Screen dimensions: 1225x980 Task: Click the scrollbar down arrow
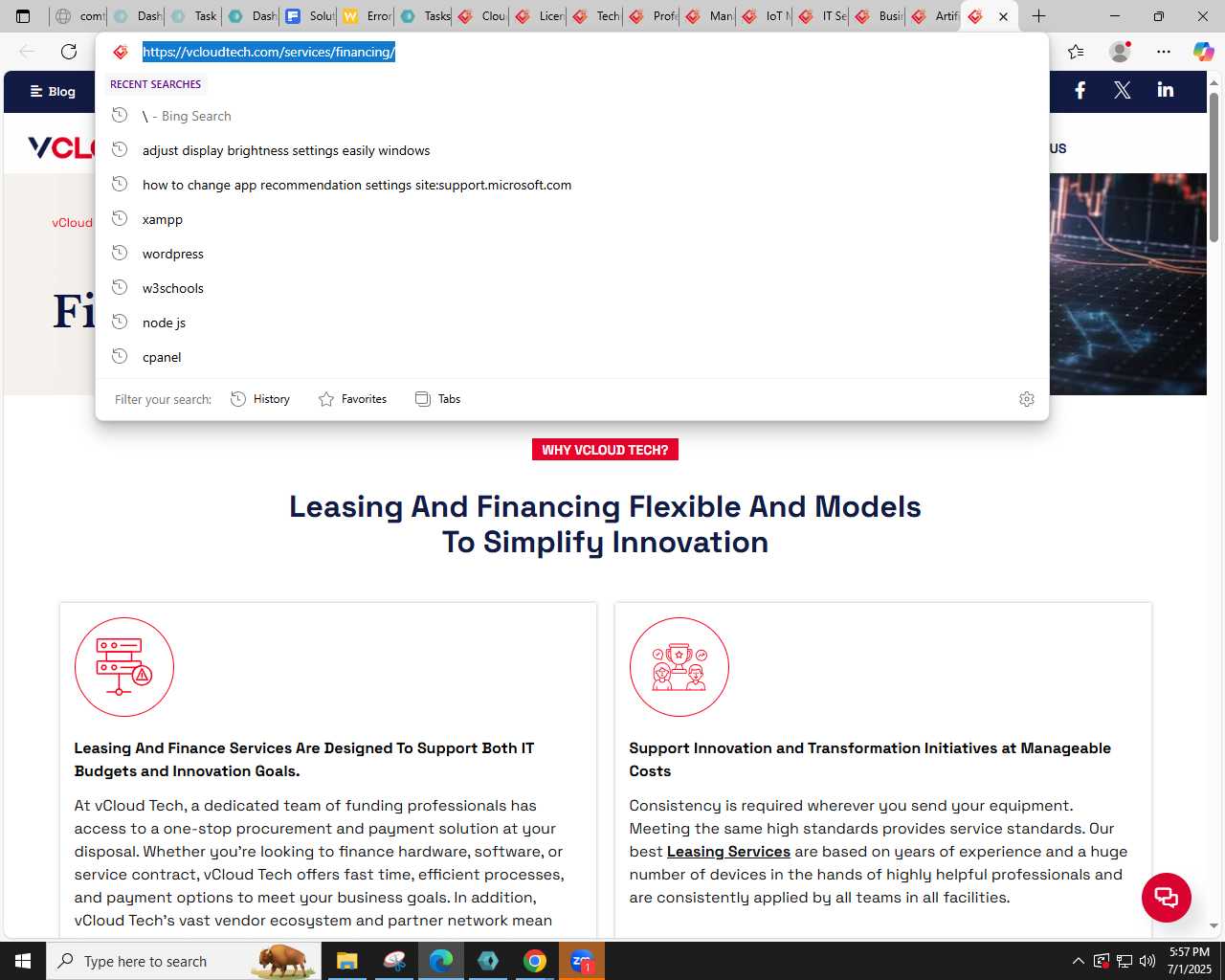(1214, 926)
